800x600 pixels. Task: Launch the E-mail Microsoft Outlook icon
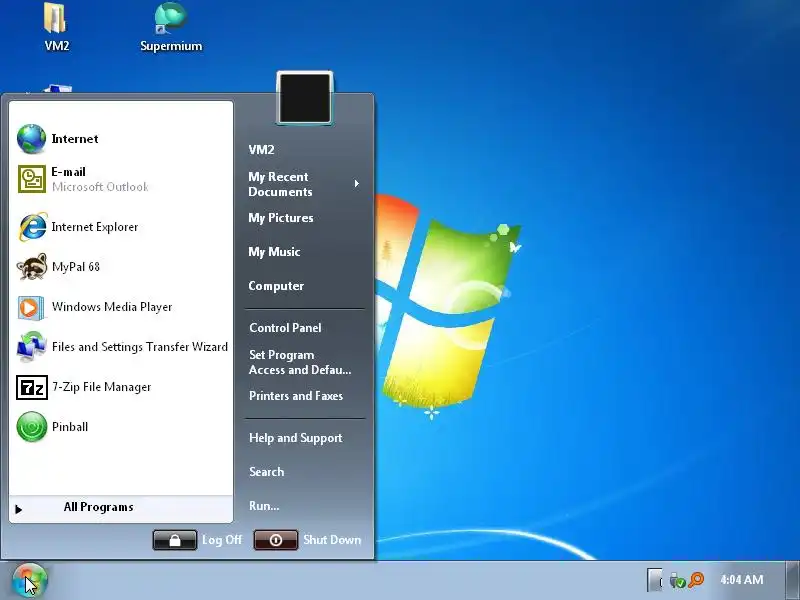[x=32, y=179]
